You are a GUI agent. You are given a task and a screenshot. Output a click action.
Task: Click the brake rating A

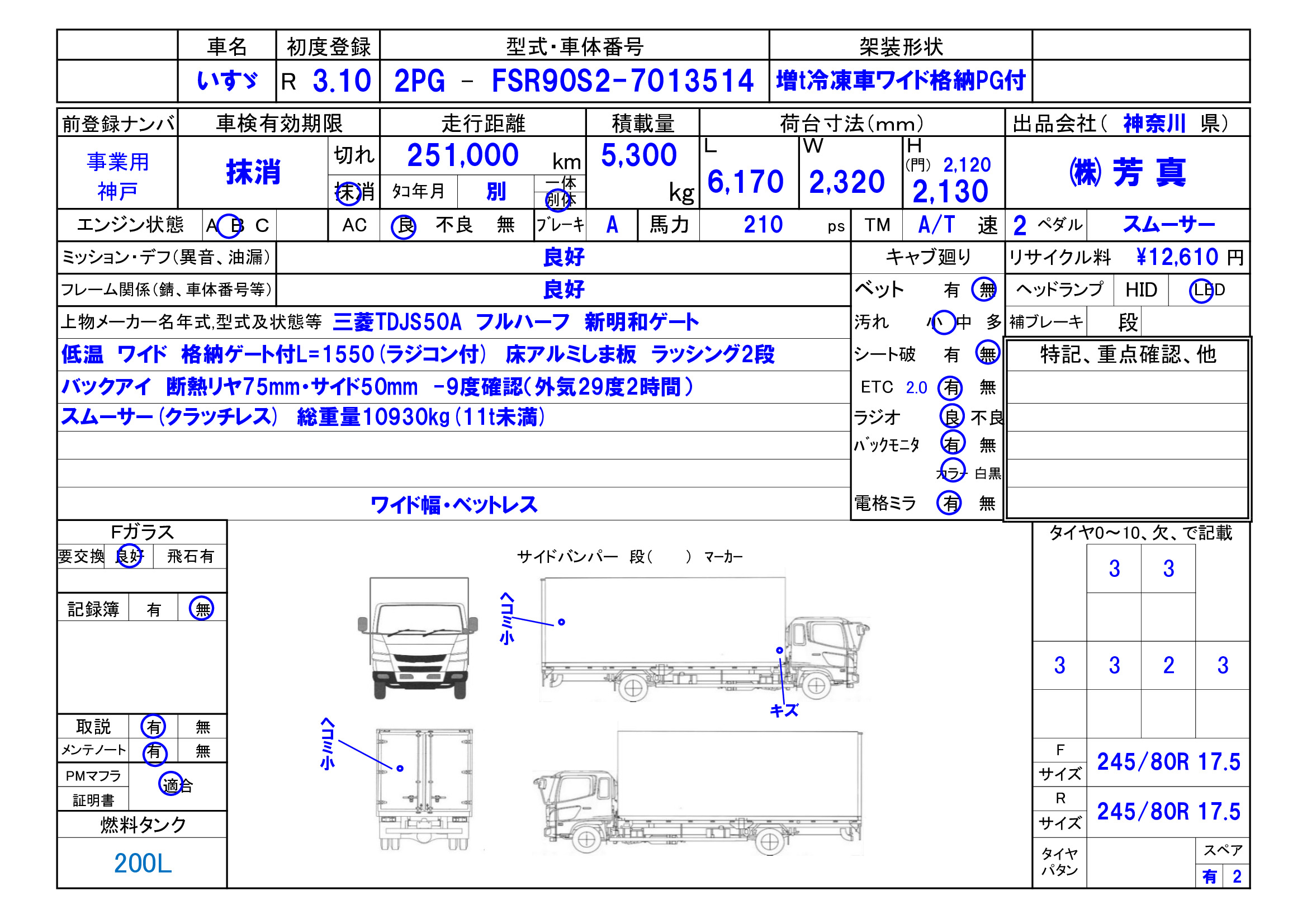click(612, 225)
